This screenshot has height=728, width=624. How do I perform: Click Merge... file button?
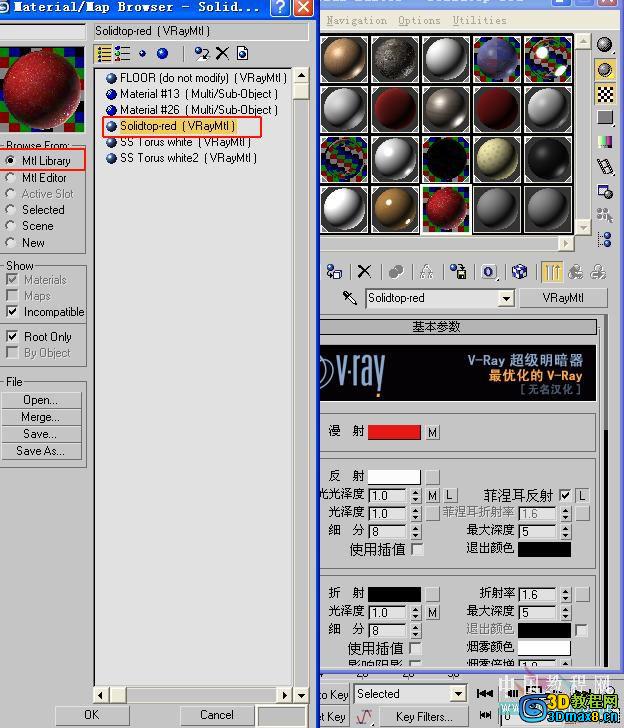point(41,417)
